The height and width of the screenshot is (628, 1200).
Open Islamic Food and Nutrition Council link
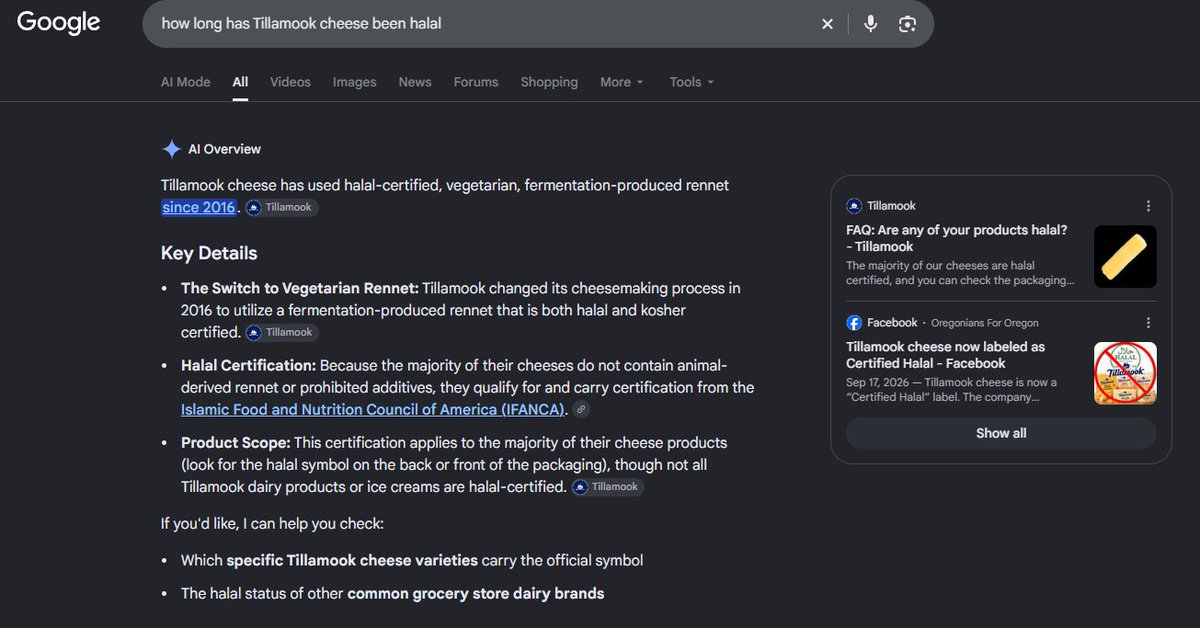374,409
